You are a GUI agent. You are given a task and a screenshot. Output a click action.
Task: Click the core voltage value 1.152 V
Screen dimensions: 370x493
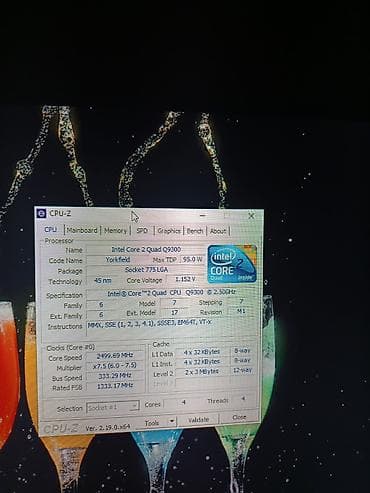(x=185, y=279)
